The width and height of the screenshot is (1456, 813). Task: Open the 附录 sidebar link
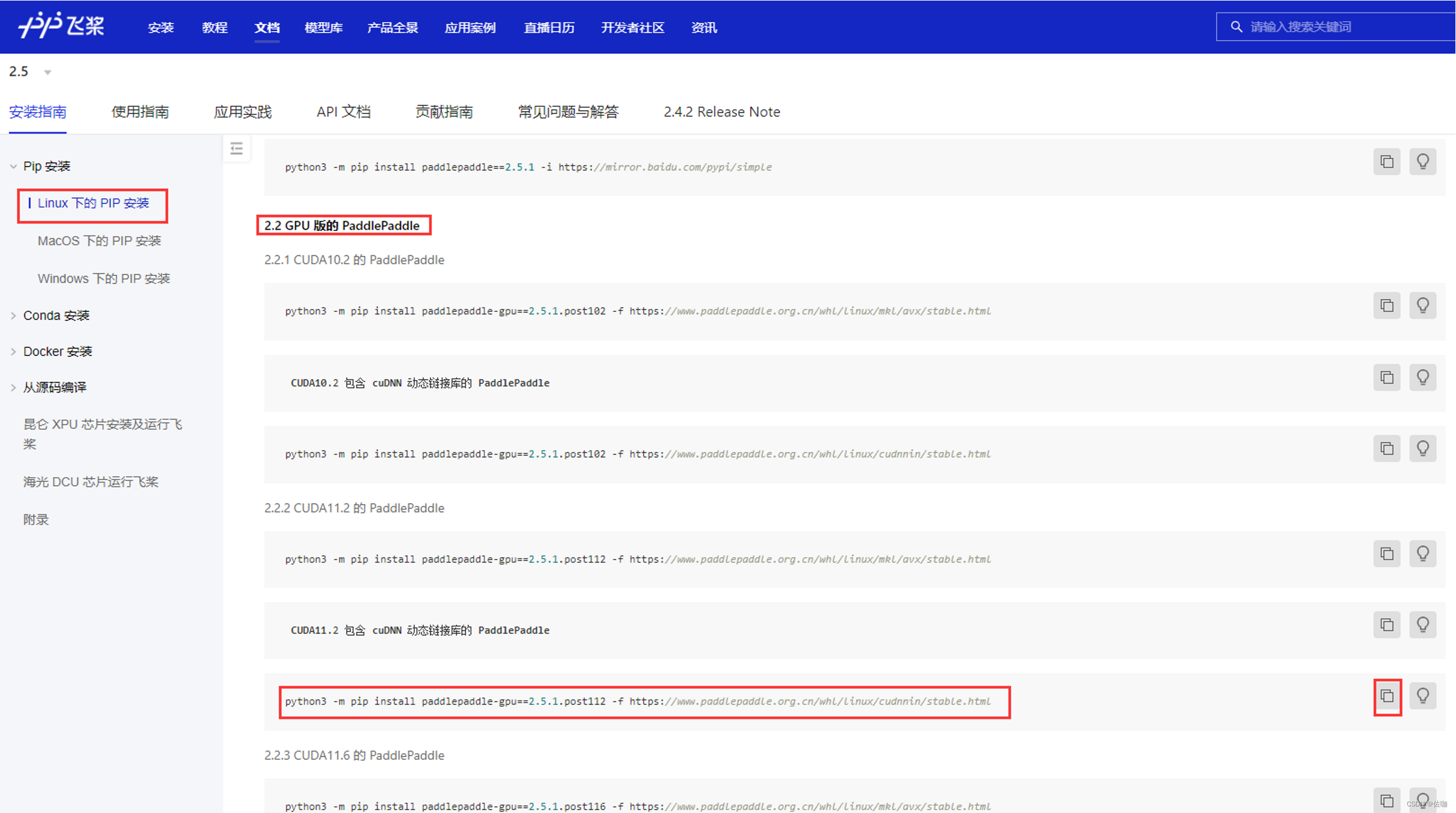tap(36, 520)
